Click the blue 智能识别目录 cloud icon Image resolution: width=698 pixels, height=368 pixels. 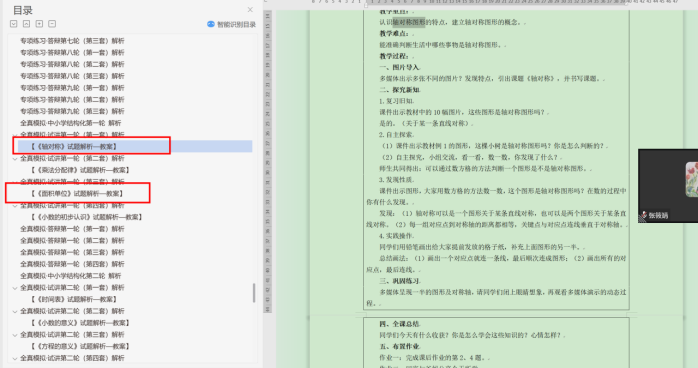pyautogui.click(x=211, y=24)
